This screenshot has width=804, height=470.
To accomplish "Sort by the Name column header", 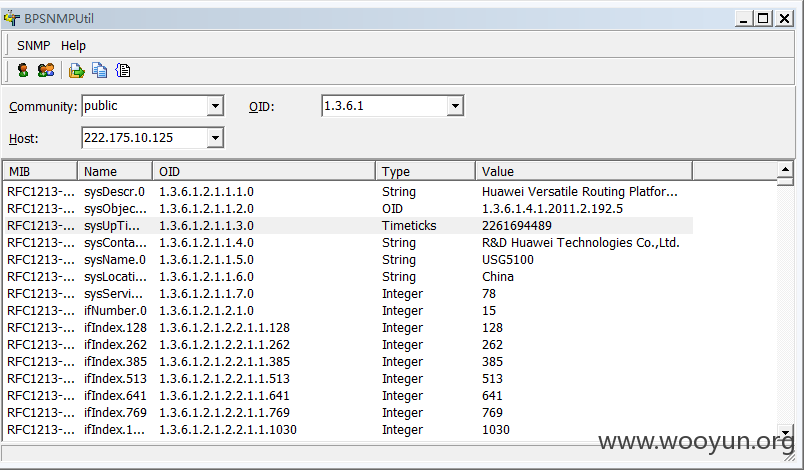I will (115, 171).
